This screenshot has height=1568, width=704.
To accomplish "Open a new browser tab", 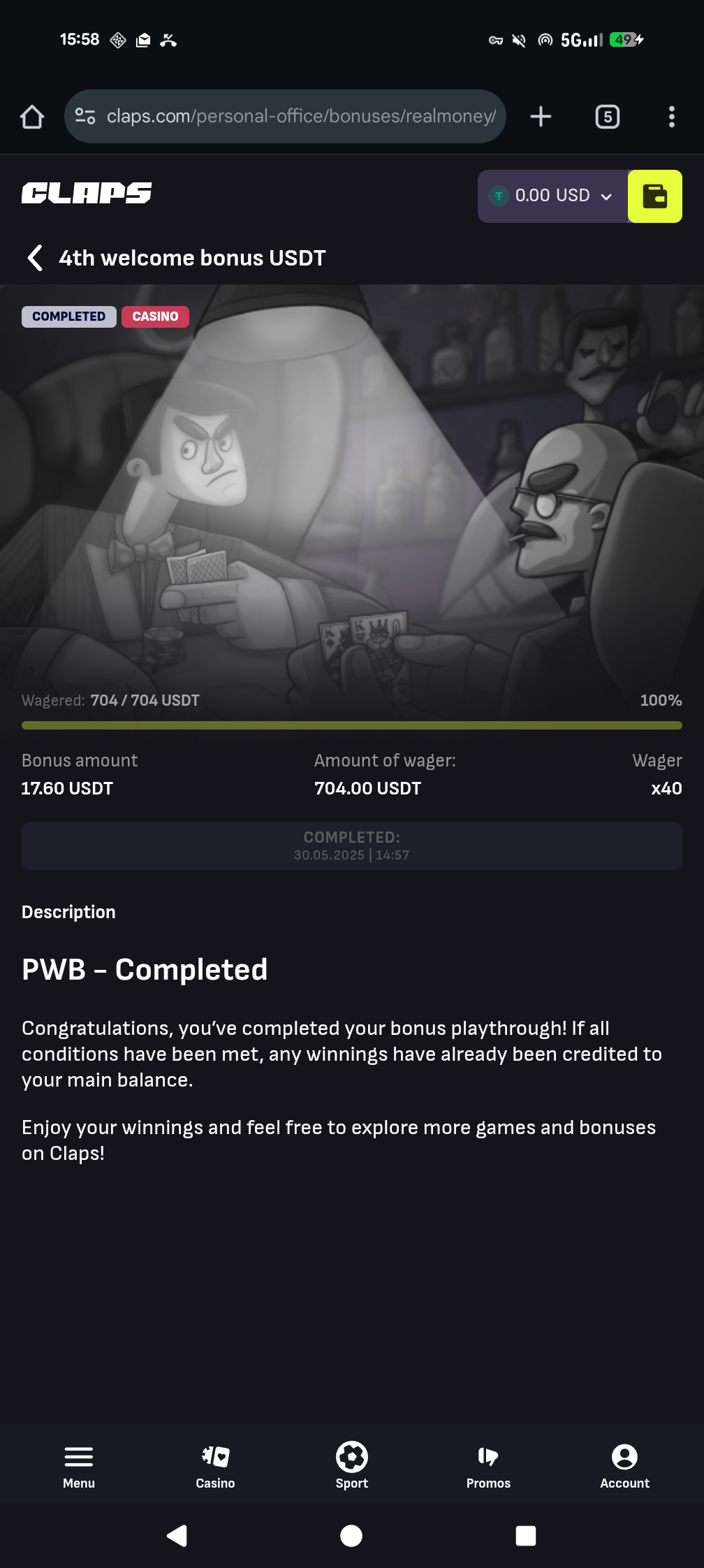I will [541, 117].
